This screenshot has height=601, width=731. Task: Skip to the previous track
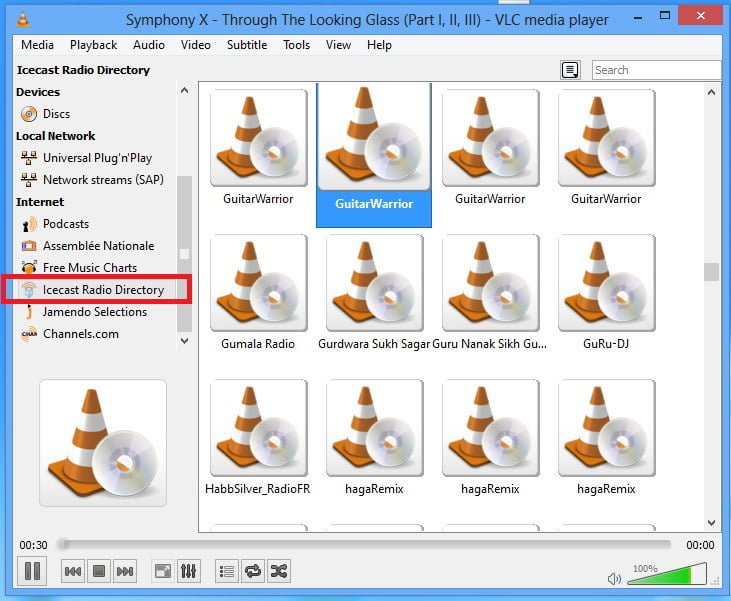73,571
